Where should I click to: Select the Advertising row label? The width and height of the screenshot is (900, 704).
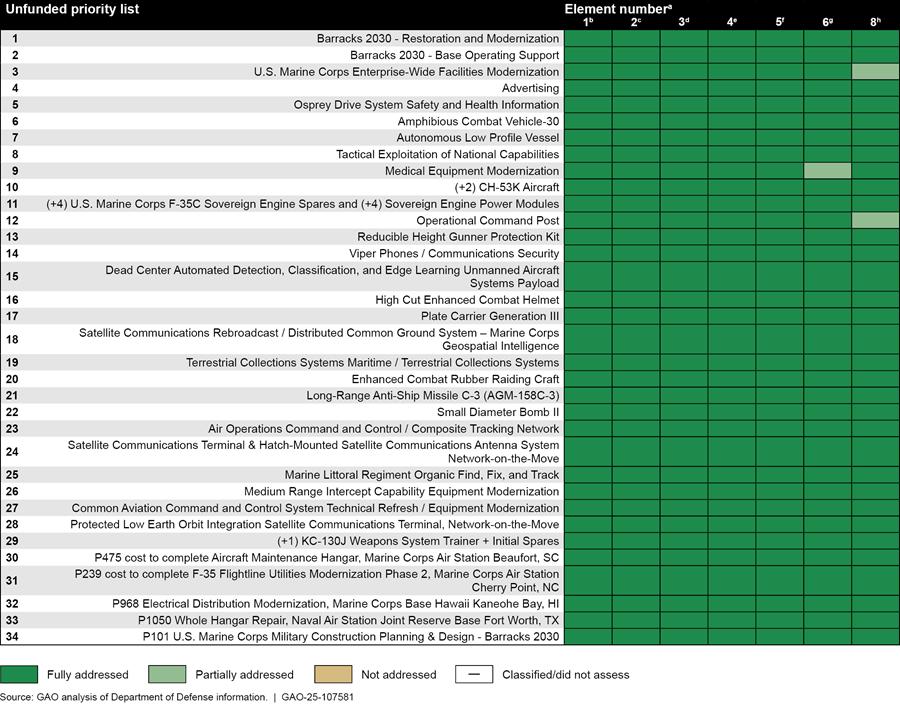(x=530, y=88)
